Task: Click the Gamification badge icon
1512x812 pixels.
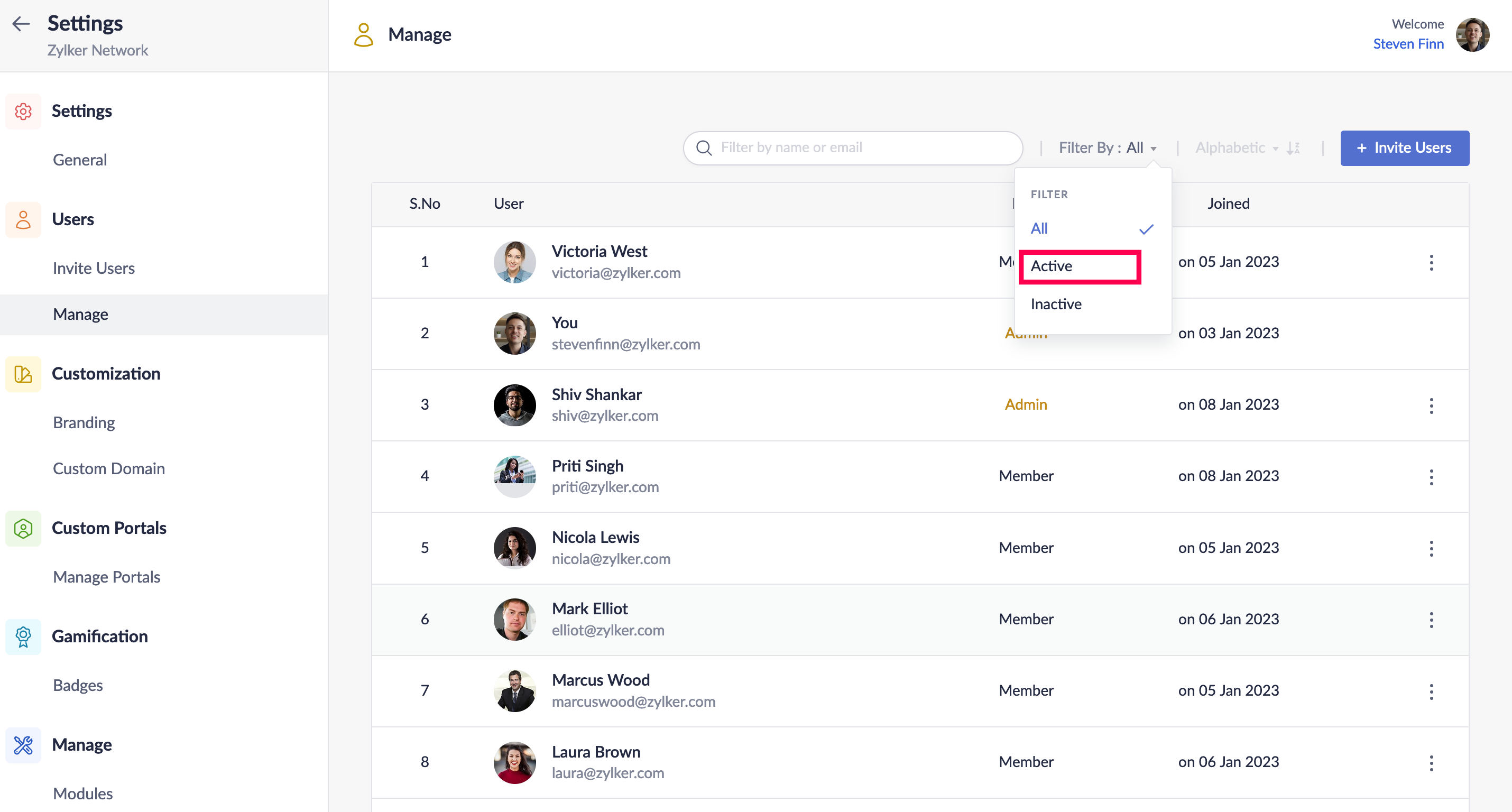Action: click(x=23, y=636)
